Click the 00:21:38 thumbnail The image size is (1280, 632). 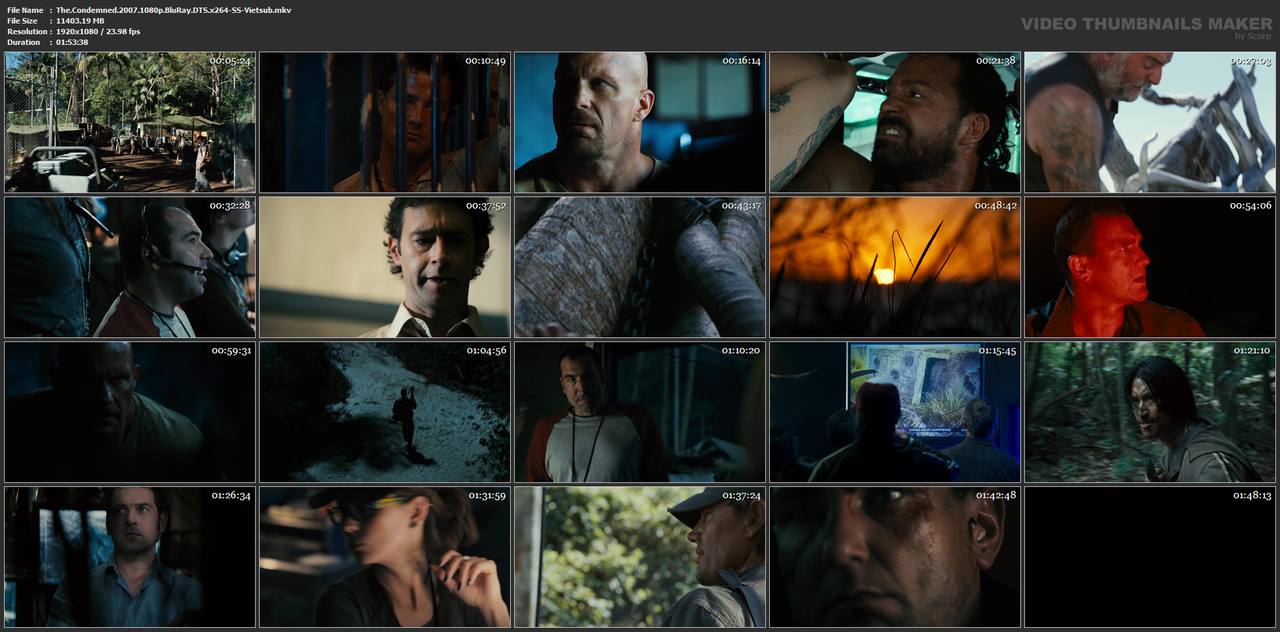click(x=895, y=122)
